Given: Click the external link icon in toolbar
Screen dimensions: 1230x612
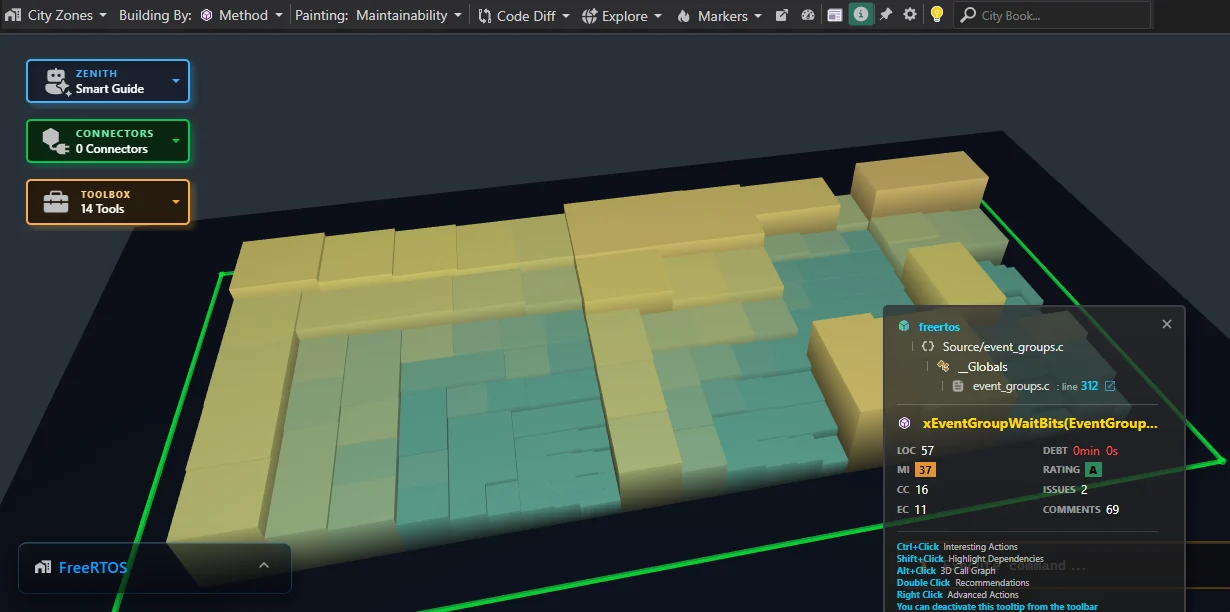Looking at the screenshot, I should pyautogui.click(x=782, y=15).
